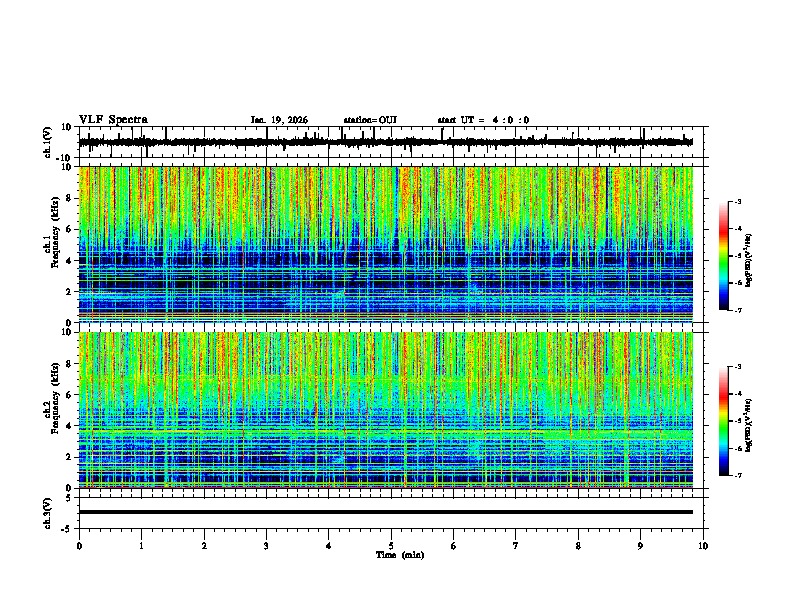Click time axis tick label "7"
Image resolution: width=792 pixels, height=612 pixels.
tap(516, 546)
